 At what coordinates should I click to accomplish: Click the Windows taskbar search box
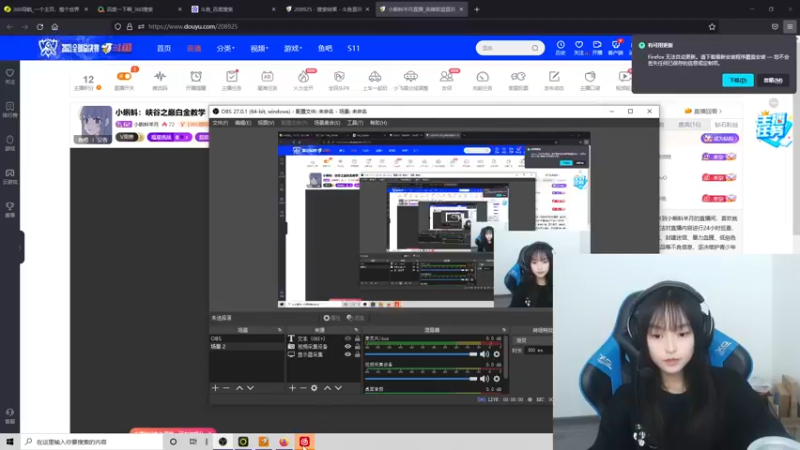click(92, 442)
